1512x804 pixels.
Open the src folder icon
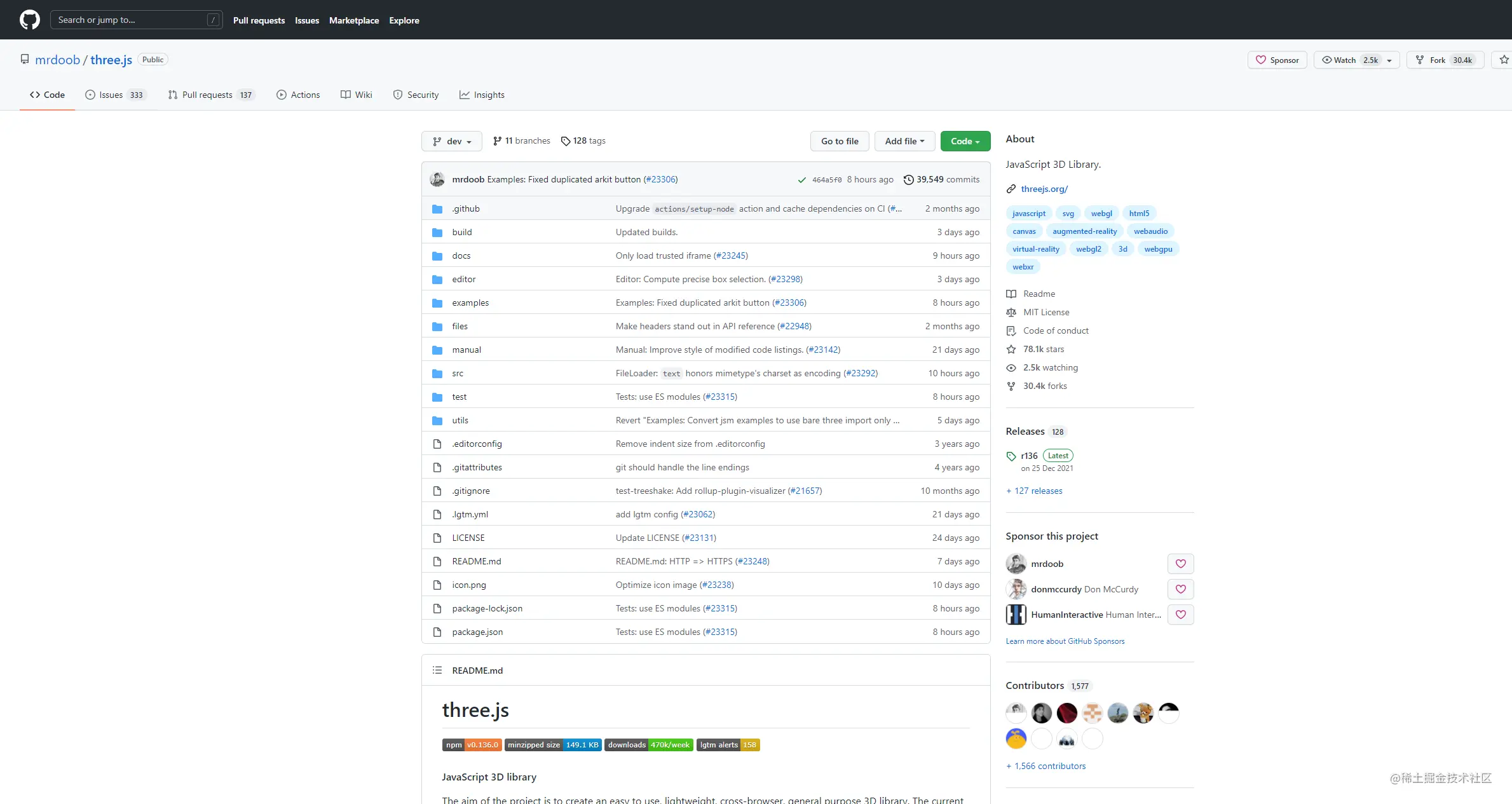pyautogui.click(x=437, y=373)
